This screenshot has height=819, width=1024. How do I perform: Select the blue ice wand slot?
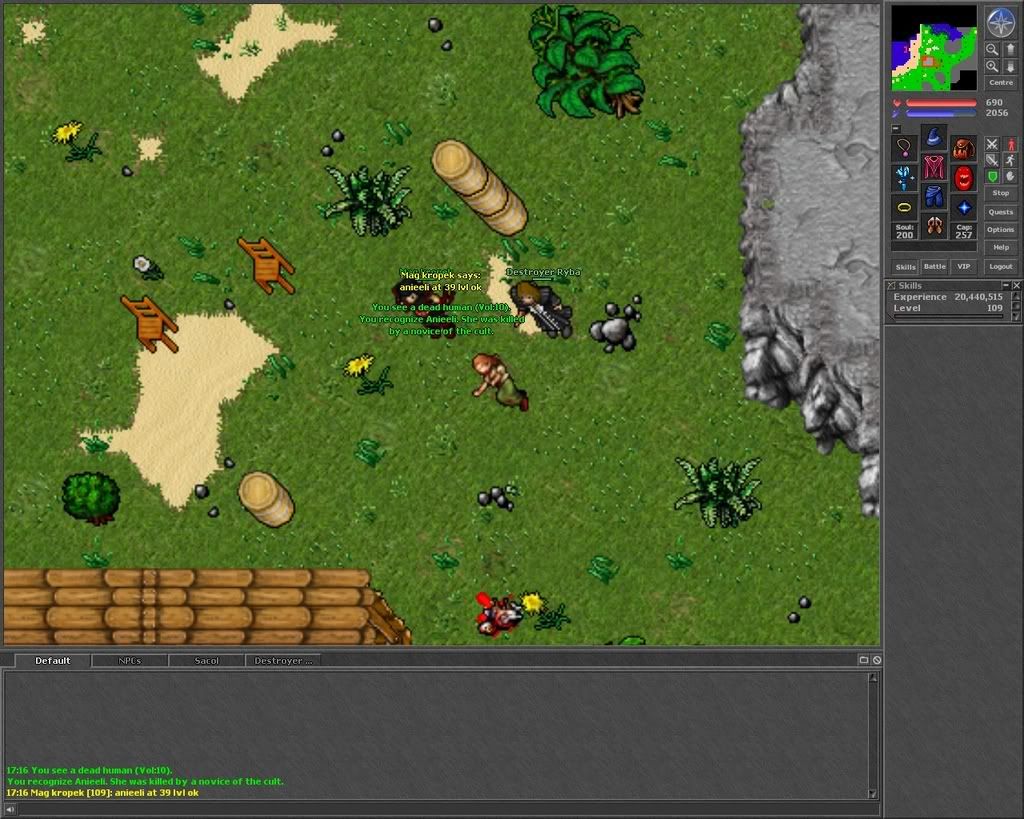click(x=904, y=178)
